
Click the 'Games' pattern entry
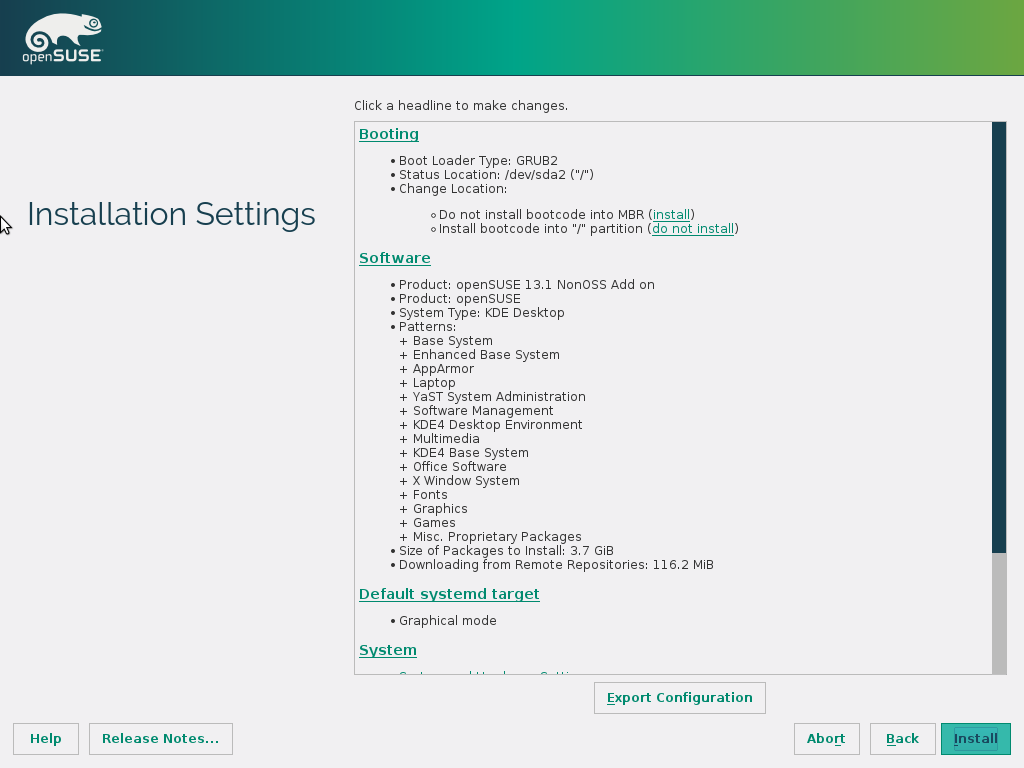[x=434, y=523]
